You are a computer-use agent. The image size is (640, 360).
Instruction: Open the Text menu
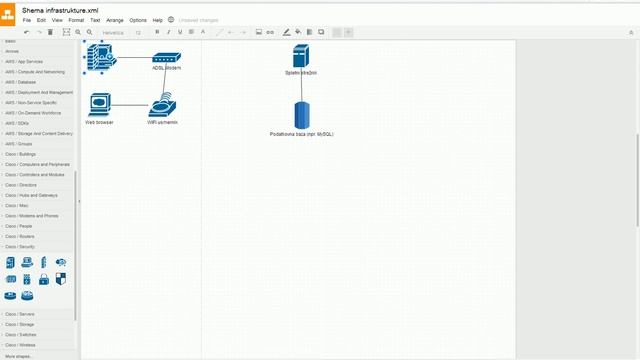tap(95, 20)
